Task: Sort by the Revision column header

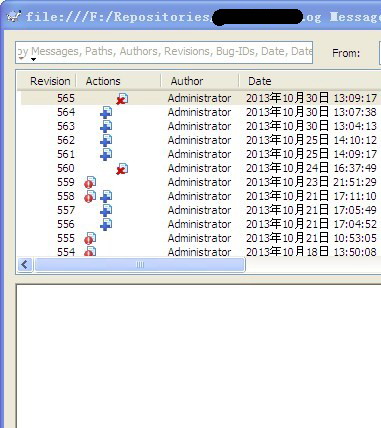Action: click(x=50, y=81)
